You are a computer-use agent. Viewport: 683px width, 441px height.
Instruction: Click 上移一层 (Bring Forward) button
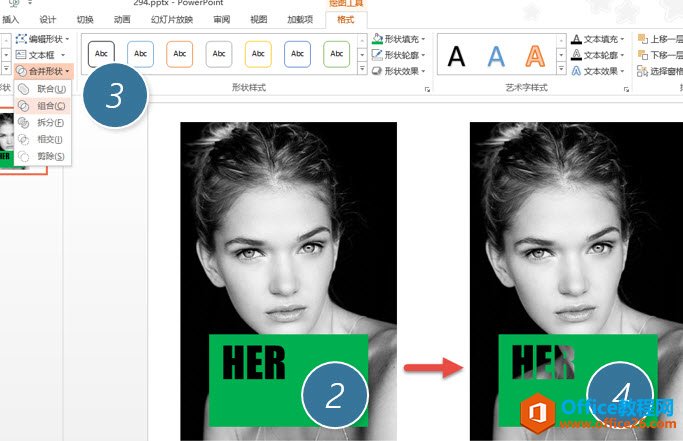coord(660,39)
